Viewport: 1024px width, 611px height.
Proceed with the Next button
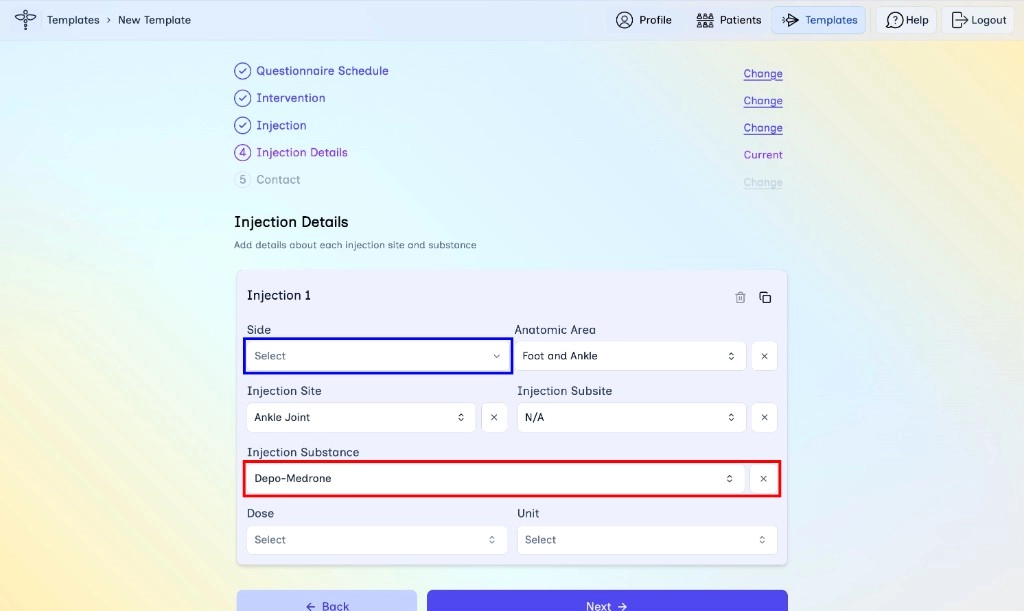tap(607, 601)
